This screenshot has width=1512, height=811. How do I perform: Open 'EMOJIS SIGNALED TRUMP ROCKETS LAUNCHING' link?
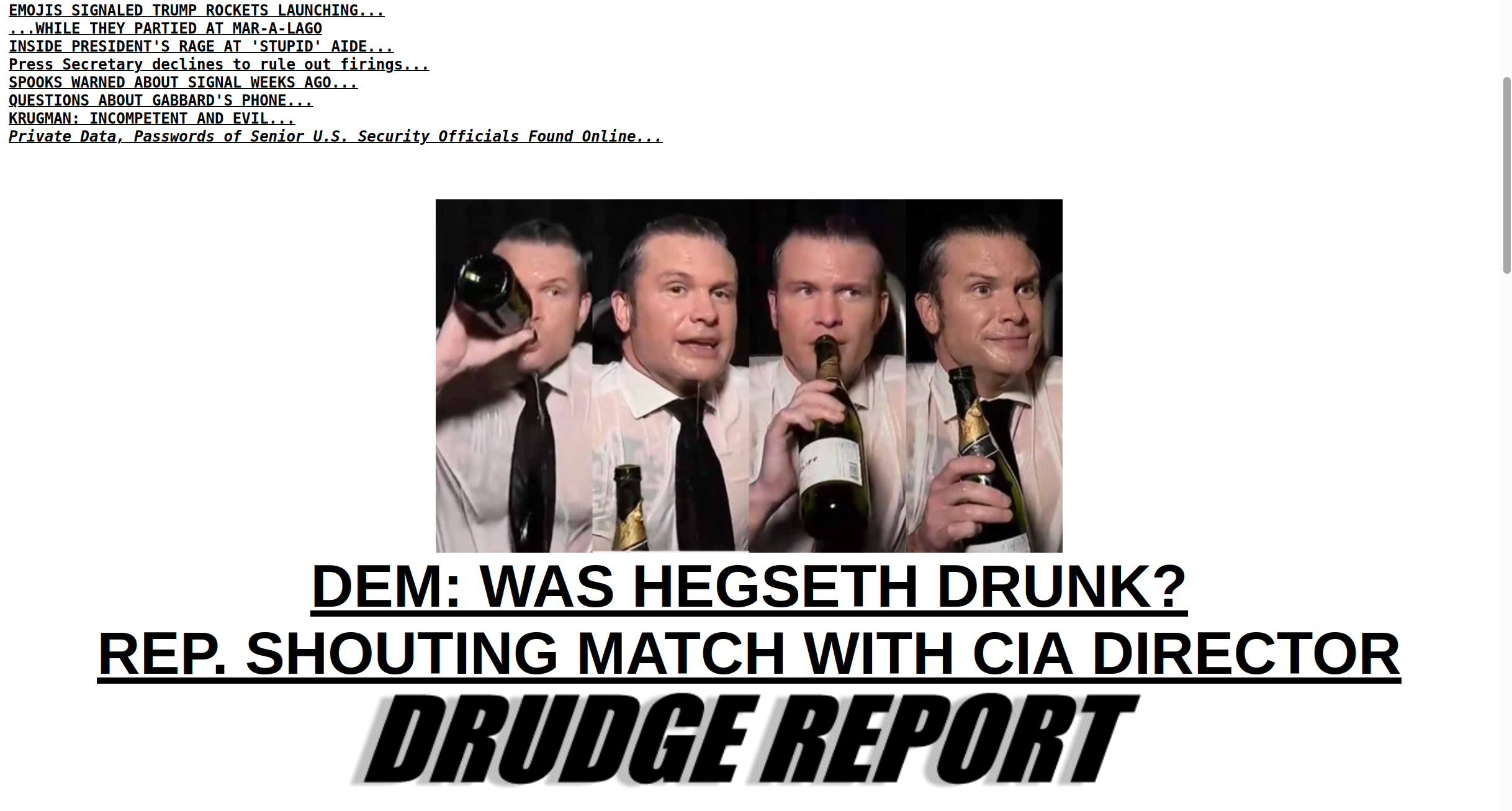pos(196,11)
